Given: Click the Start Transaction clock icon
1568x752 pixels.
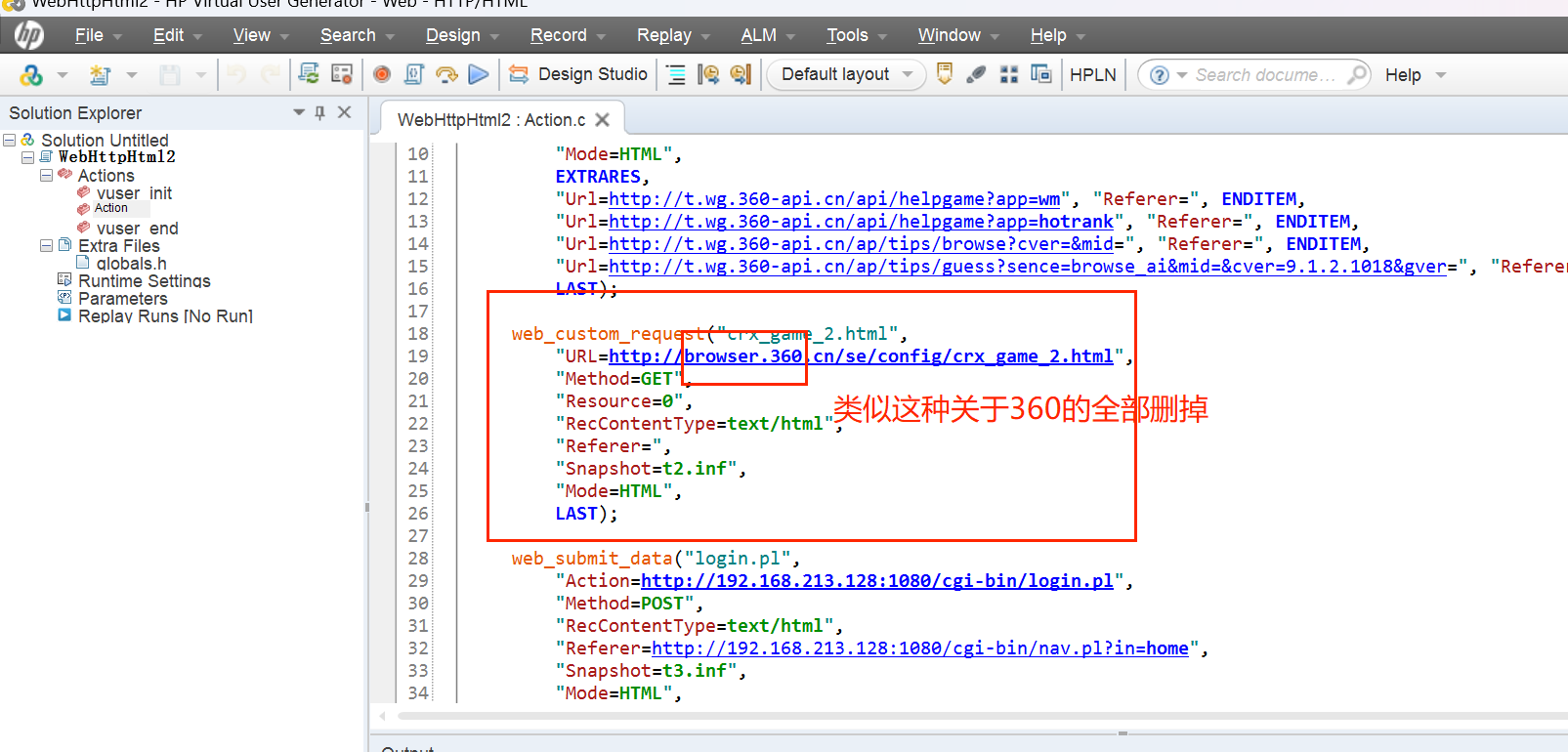Looking at the screenshot, I should [x=708, y=74].
